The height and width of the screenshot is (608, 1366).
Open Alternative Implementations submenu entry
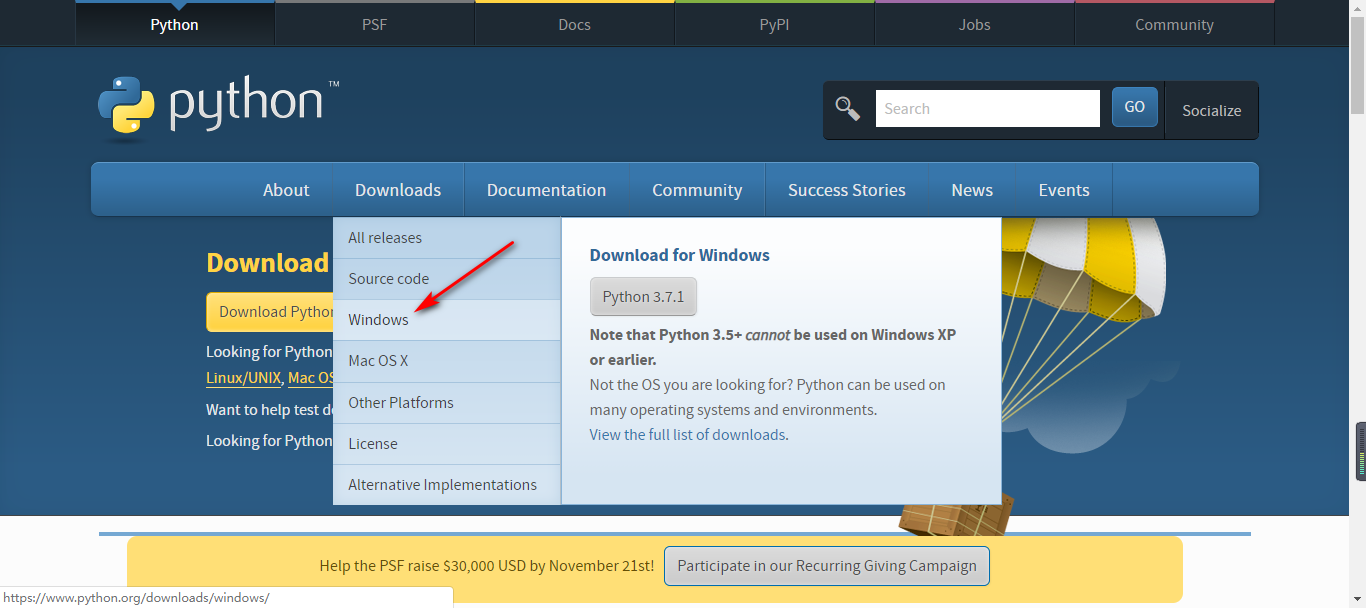tap(447, 485)
